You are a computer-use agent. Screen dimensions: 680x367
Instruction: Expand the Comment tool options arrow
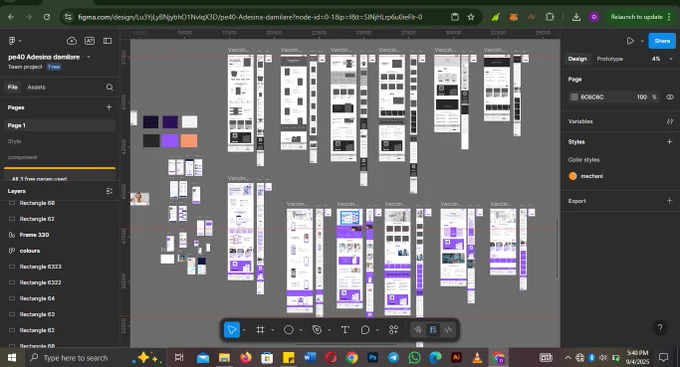click(377, 330)
